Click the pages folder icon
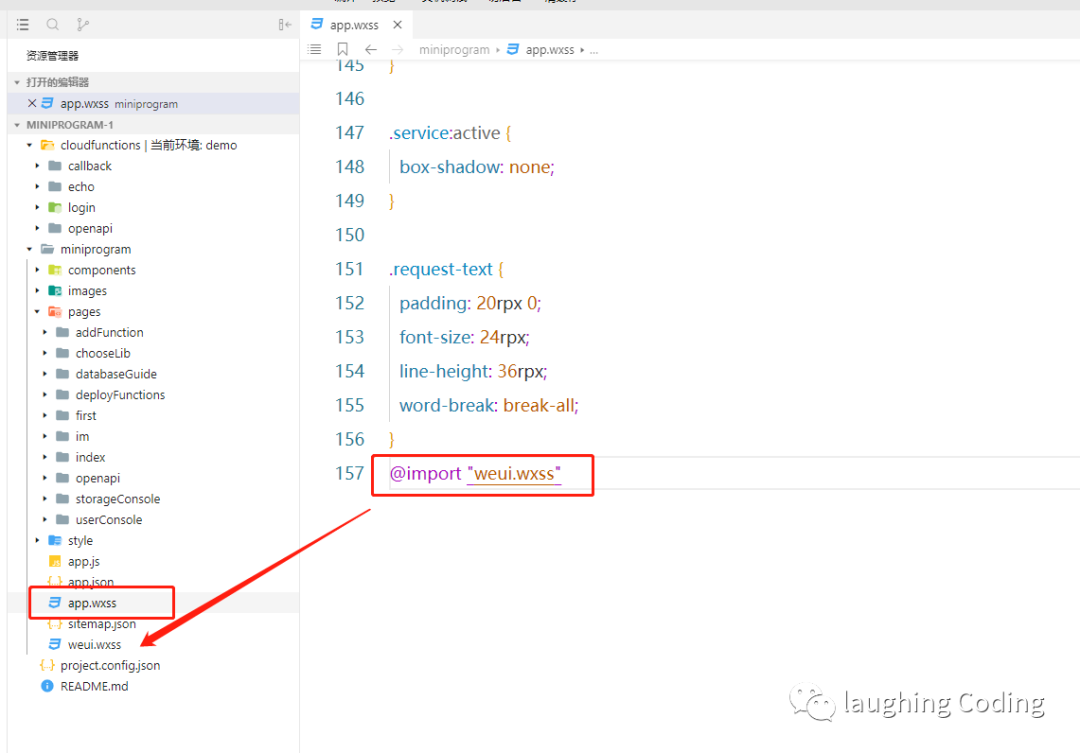 [x=55, y=311]
